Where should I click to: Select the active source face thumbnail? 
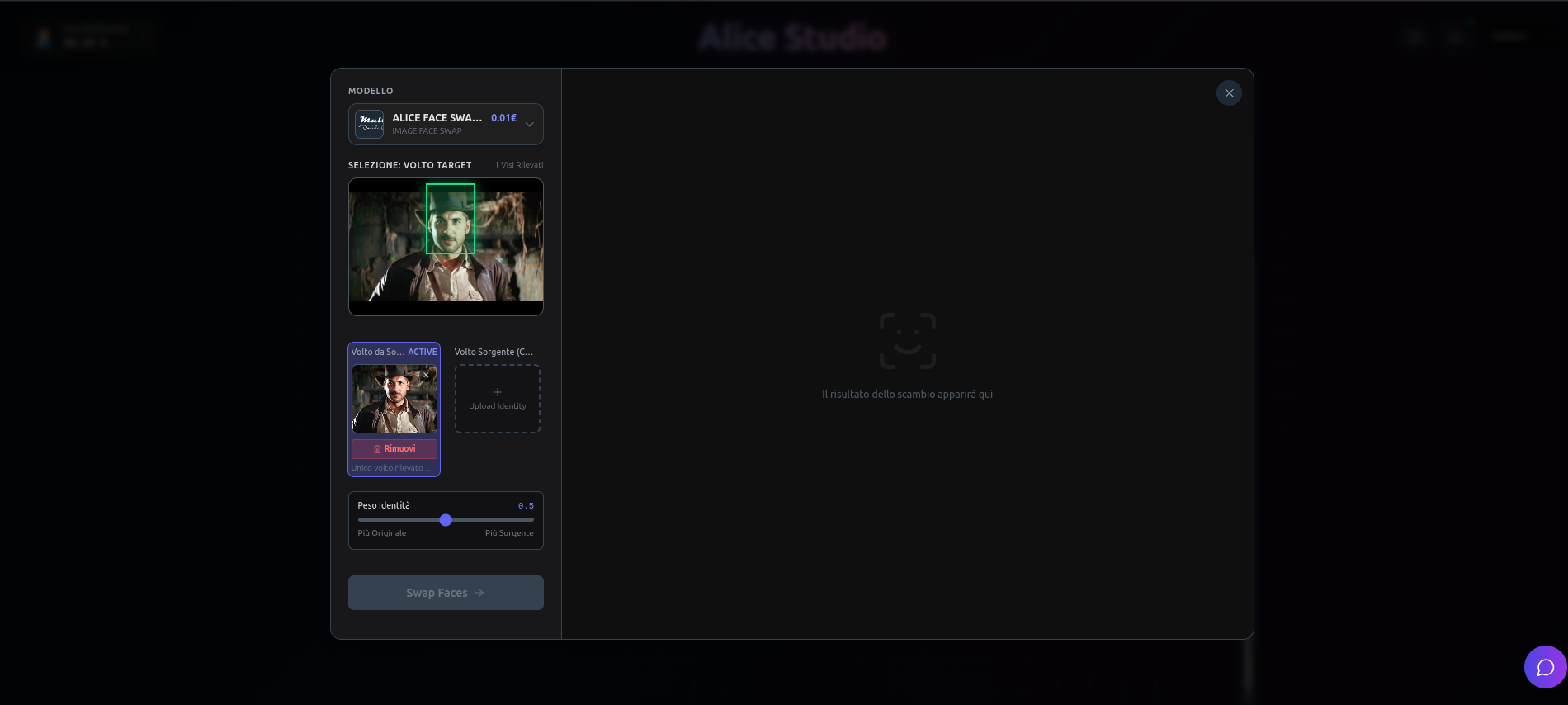click(394, 399)
